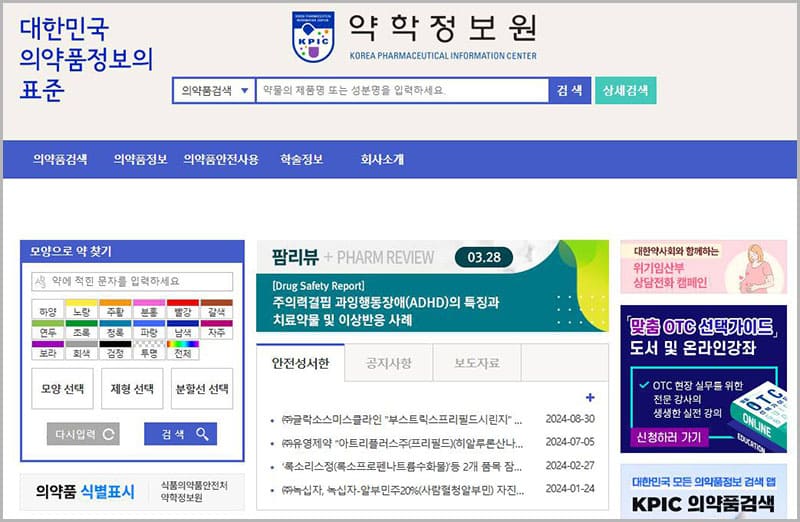Viewport: 800px width, 522px height.
Task: Select the 하양 white color swatch
Action: pyautogui.click(x=48, y=310)
